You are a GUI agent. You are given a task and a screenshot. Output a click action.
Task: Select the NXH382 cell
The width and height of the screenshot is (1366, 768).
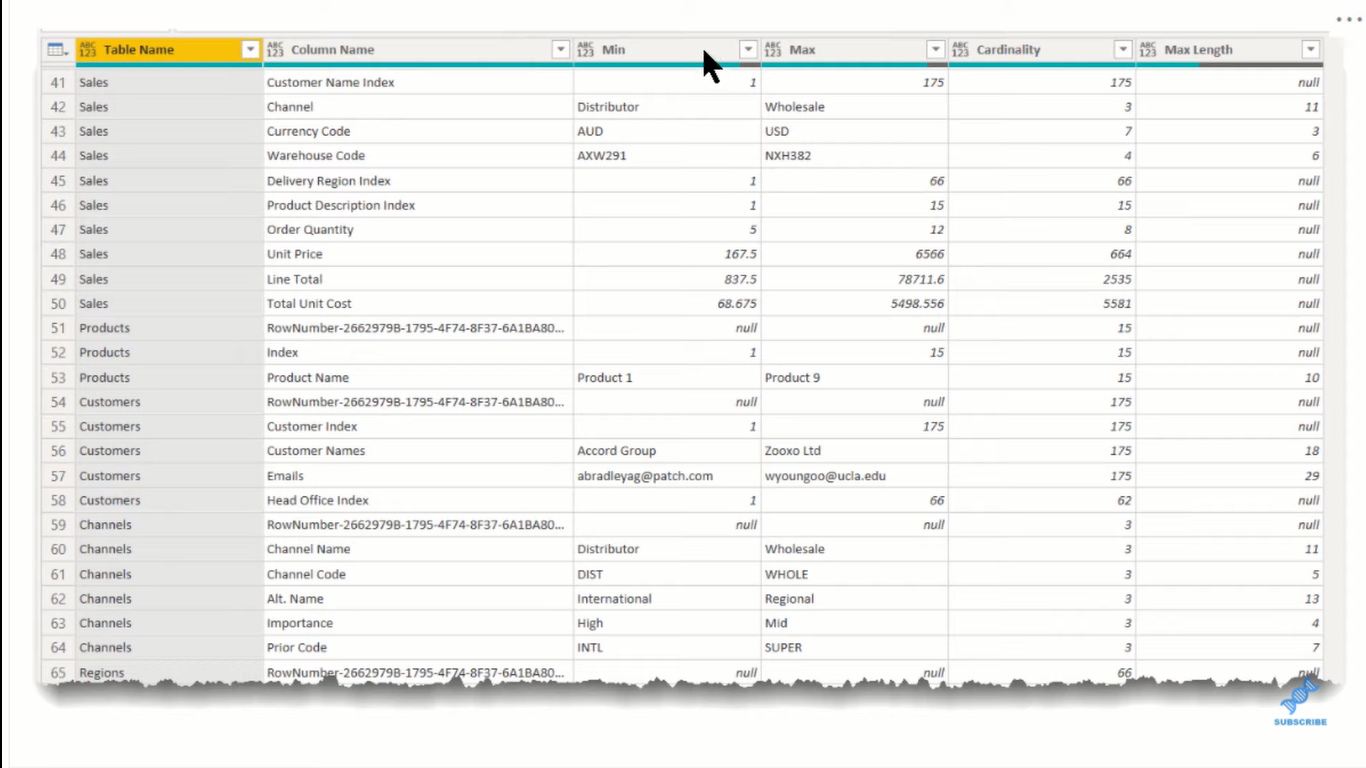(x=855, y=156)
